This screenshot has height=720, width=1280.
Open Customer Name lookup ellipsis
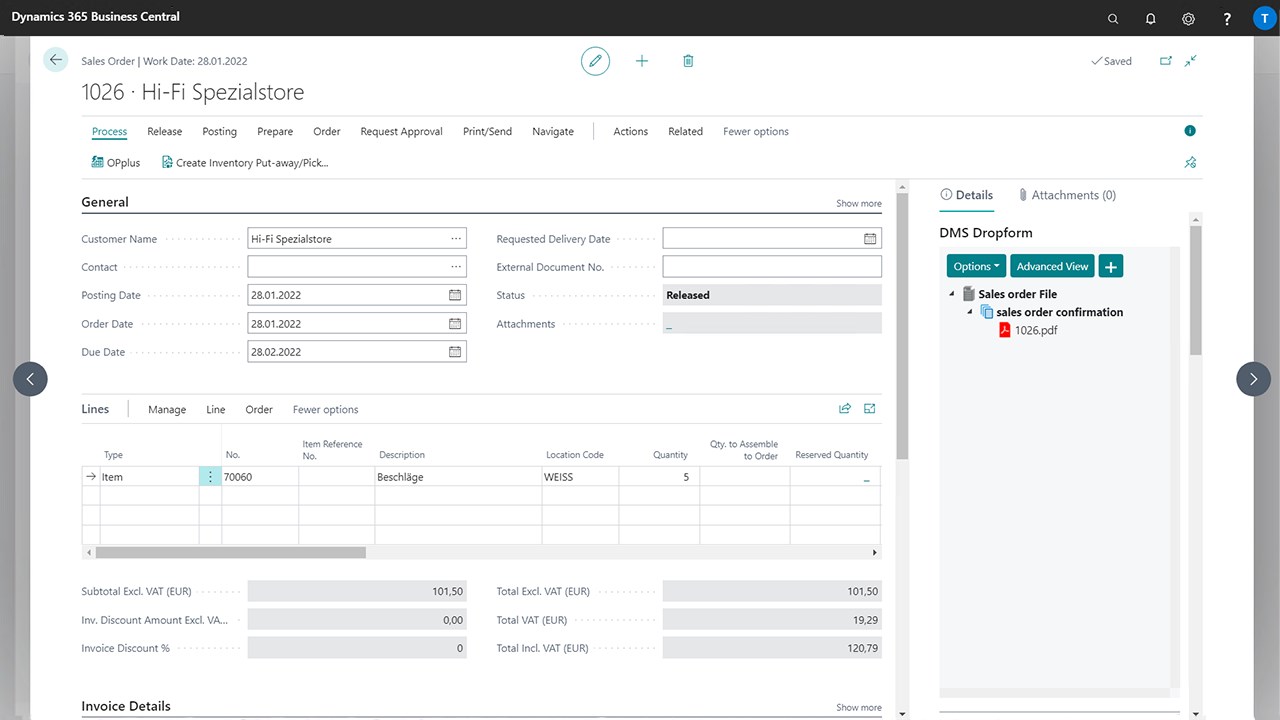click(x=456, y=239)
